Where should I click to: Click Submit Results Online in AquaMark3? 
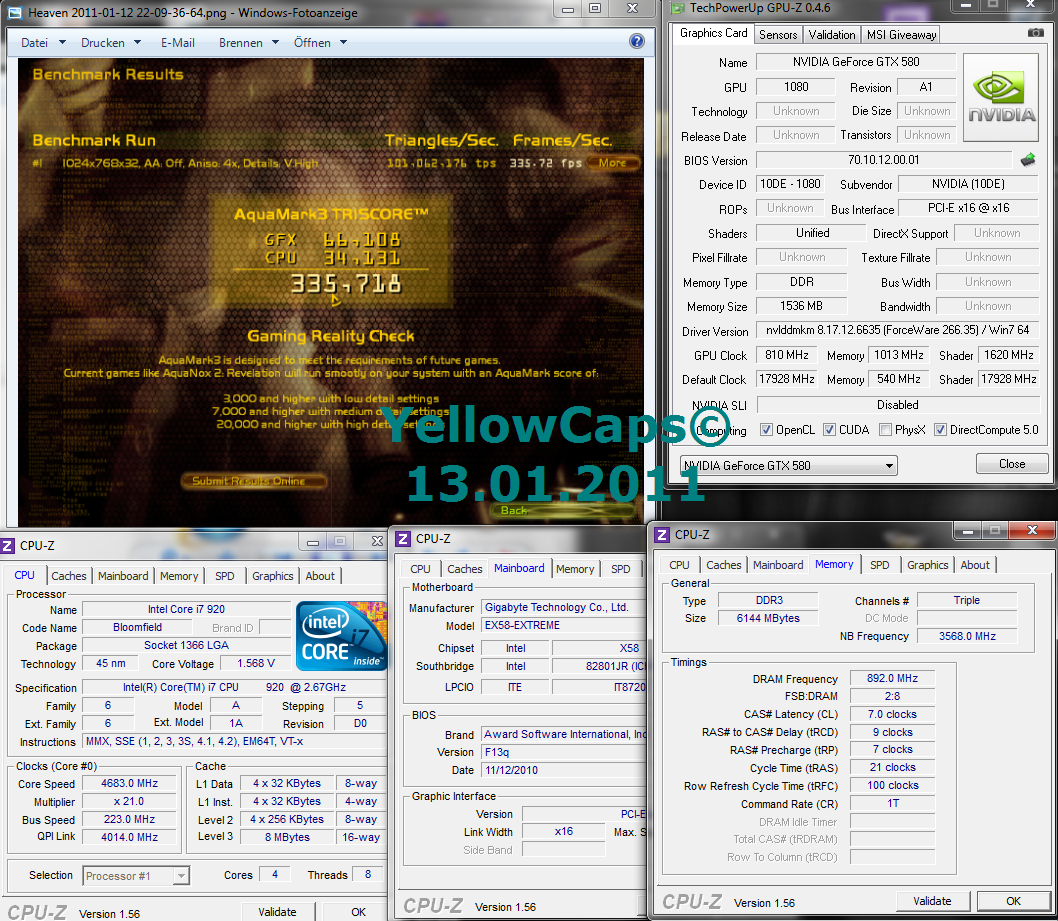click(x=253, y=481)
